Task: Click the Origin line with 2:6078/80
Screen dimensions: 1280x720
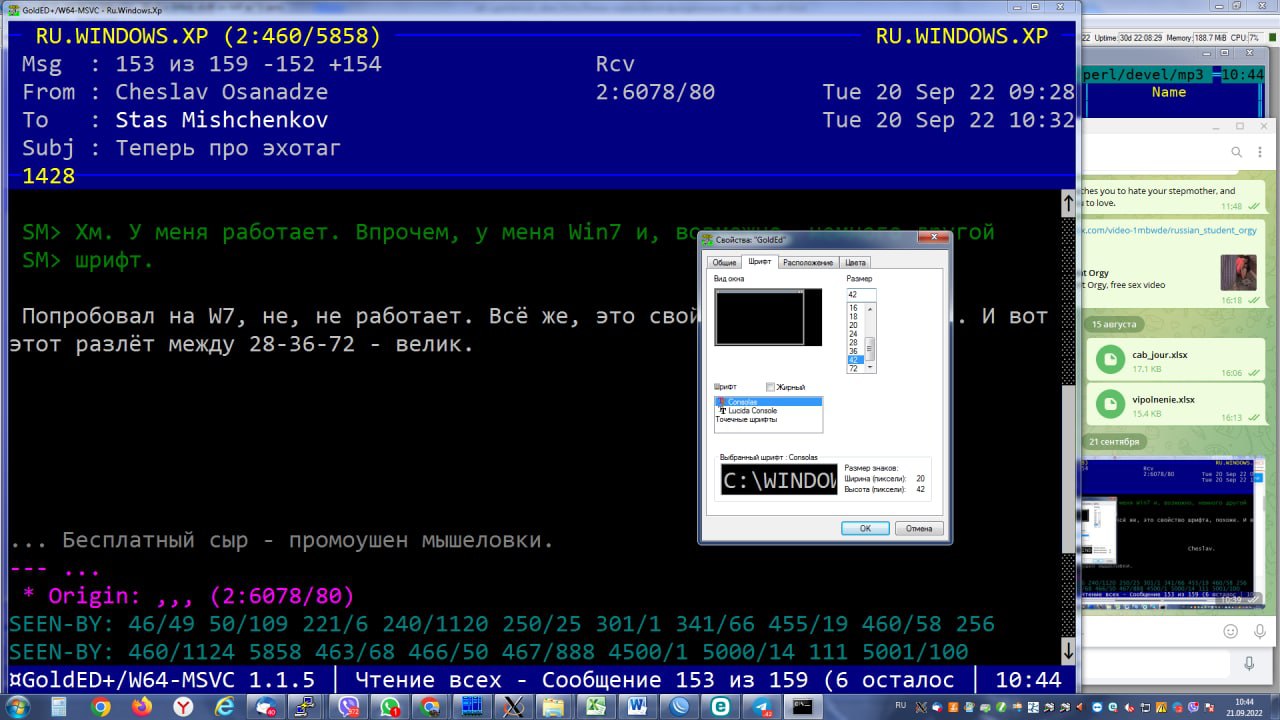Action: click(188, 596)
